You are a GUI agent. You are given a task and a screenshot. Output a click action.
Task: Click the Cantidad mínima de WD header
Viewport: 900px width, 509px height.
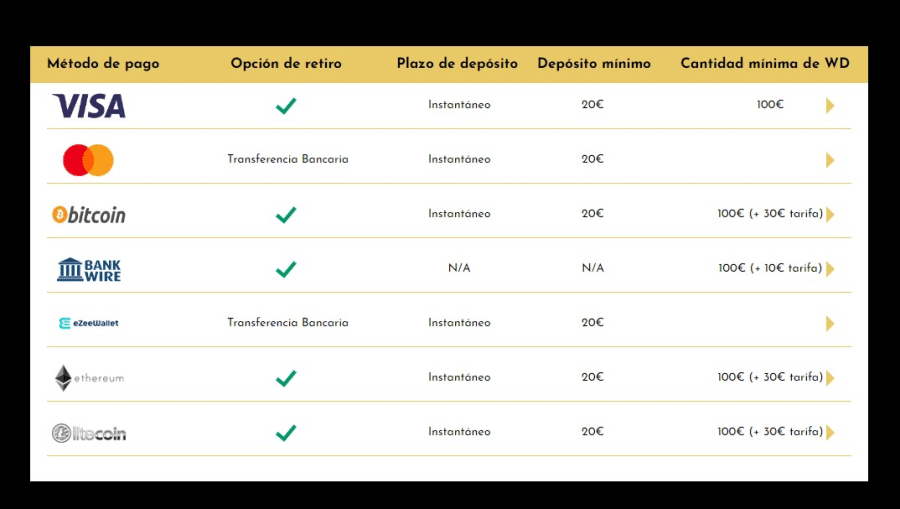[765, 64]
